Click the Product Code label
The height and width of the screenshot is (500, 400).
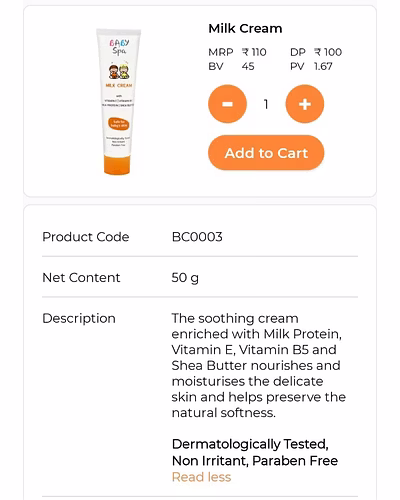point(86,237)
